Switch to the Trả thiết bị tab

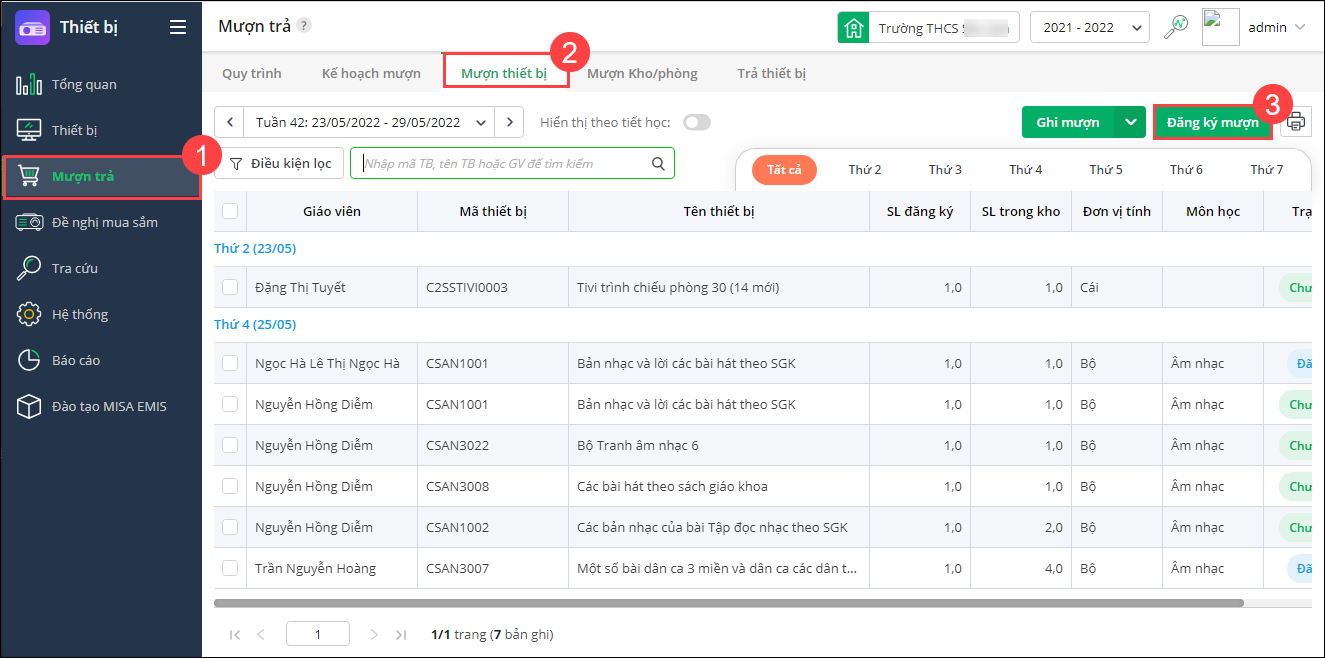(771, 73)
